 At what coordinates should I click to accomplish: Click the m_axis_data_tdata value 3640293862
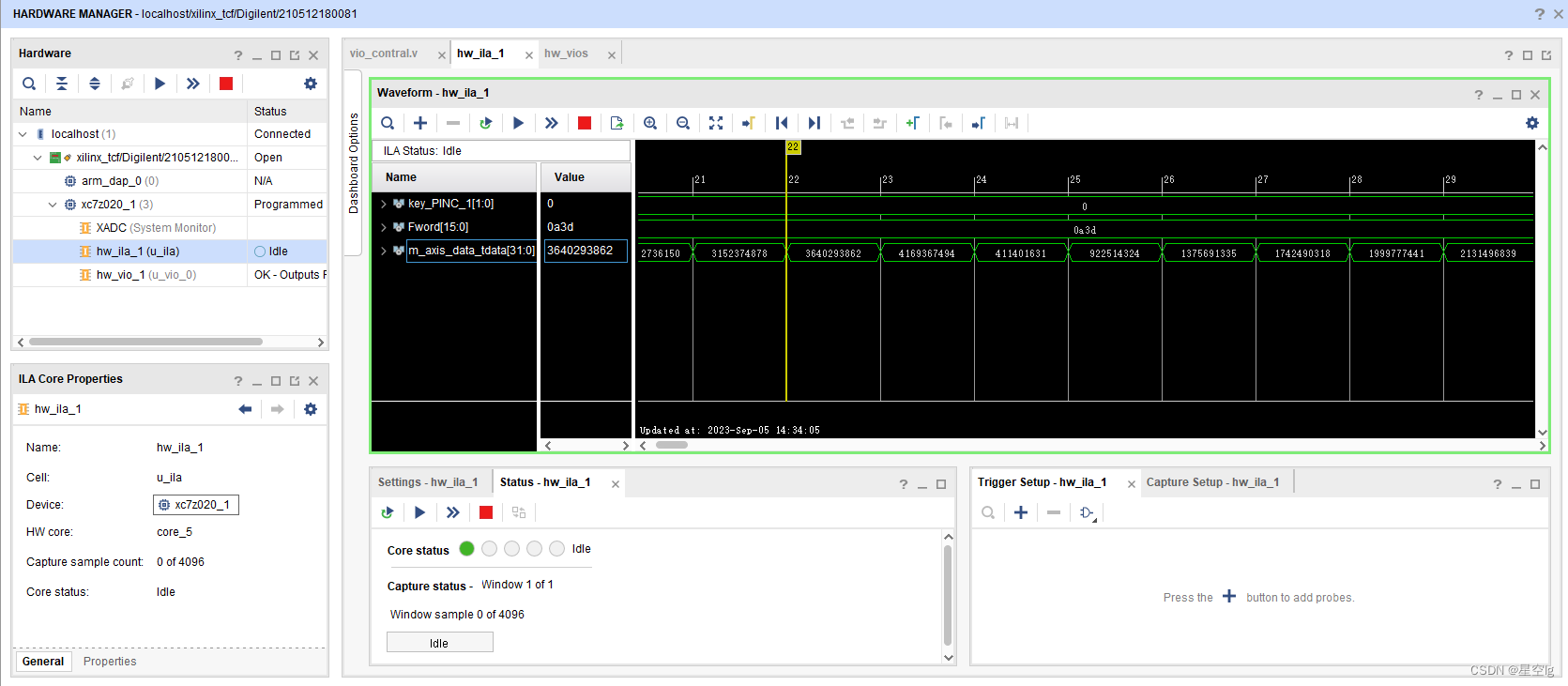point(586,251)
